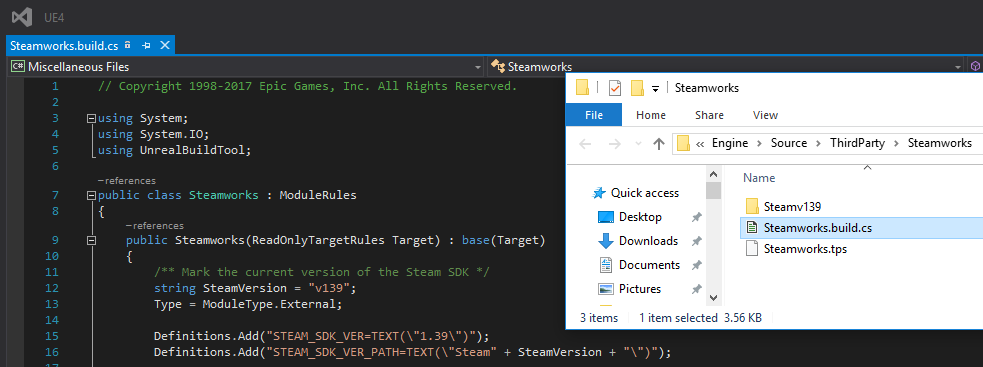This screenshot has height=367, width=983.
Task: Click the Explorer forward arrow
Action: click(614, 144)
